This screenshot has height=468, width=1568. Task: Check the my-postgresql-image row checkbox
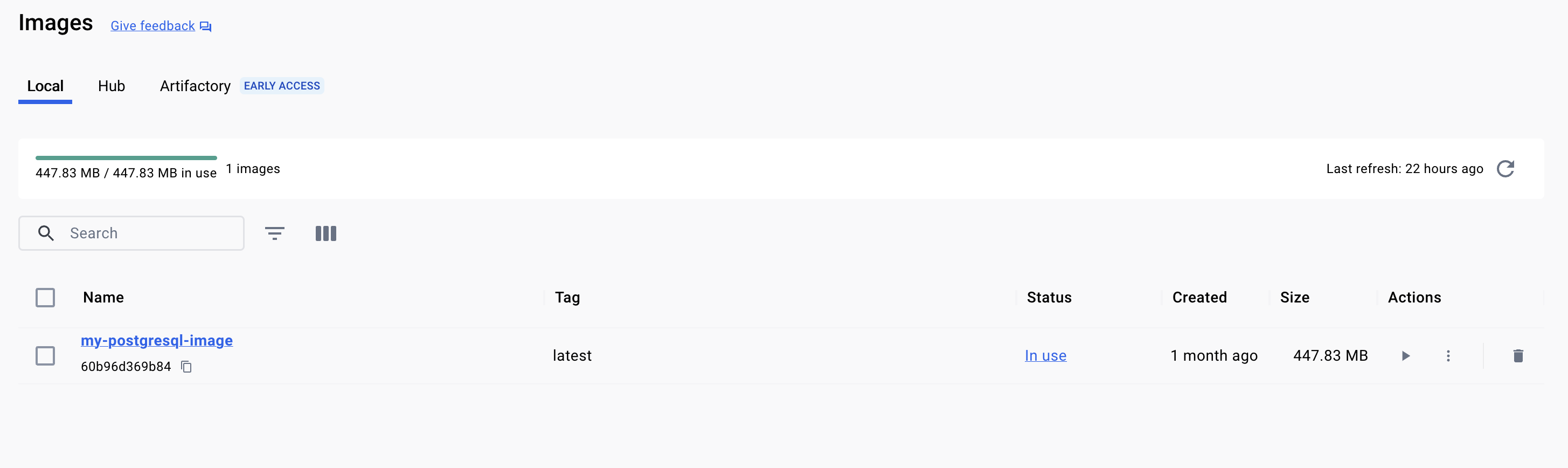click(45, 356)
